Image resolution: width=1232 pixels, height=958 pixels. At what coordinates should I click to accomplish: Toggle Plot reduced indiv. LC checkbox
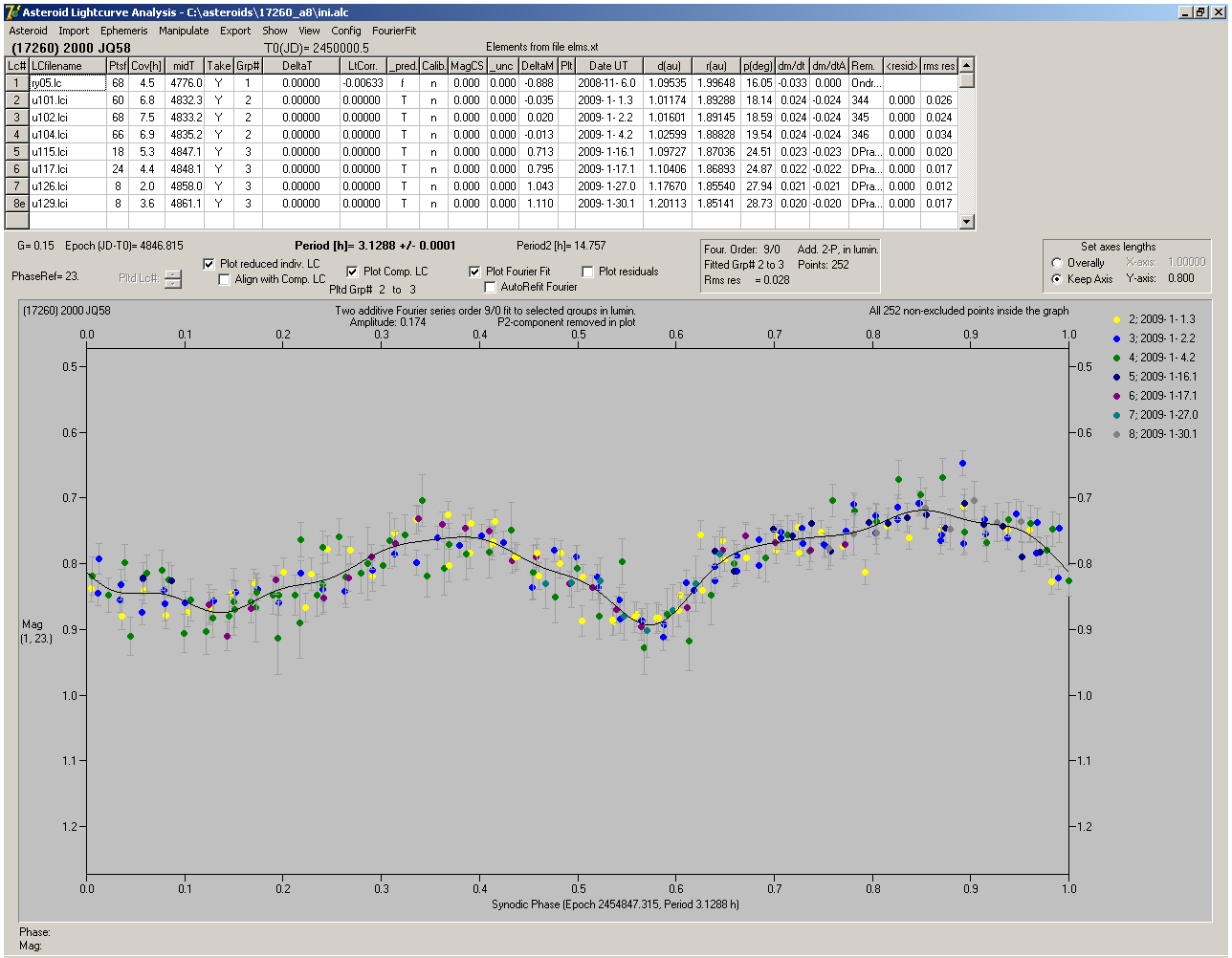point(209,264)
